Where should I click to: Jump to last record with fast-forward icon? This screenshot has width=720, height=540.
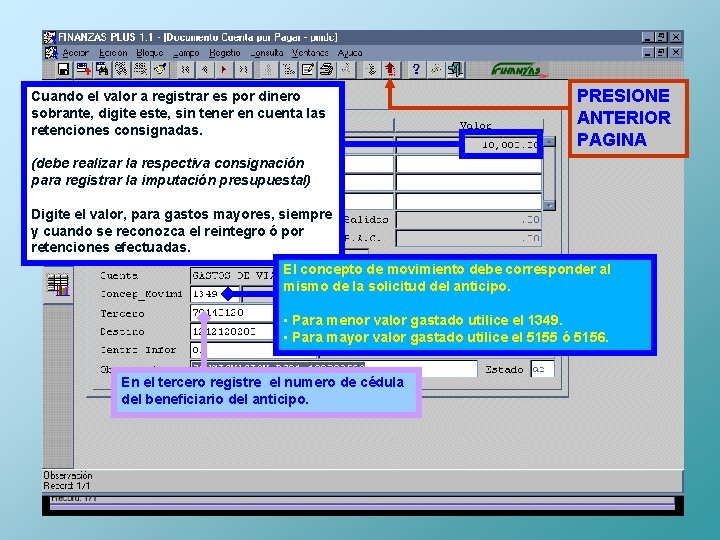[243, 69]
